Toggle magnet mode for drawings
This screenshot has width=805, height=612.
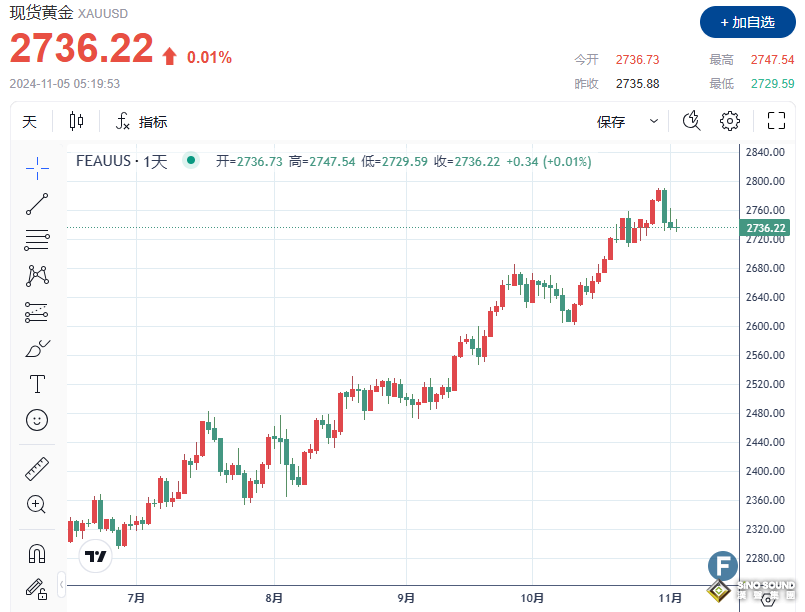(x=37, y=552)
